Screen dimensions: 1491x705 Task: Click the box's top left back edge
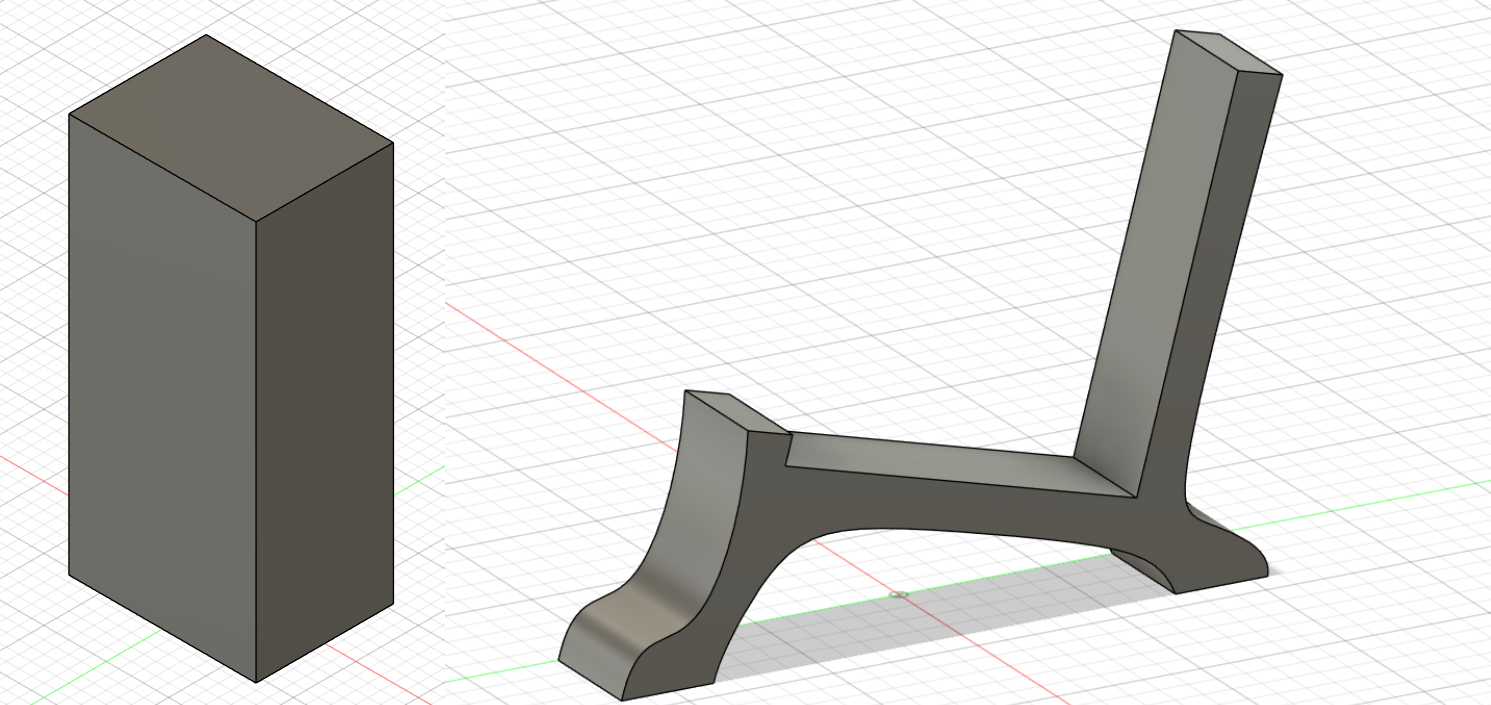tap(137, 75)
